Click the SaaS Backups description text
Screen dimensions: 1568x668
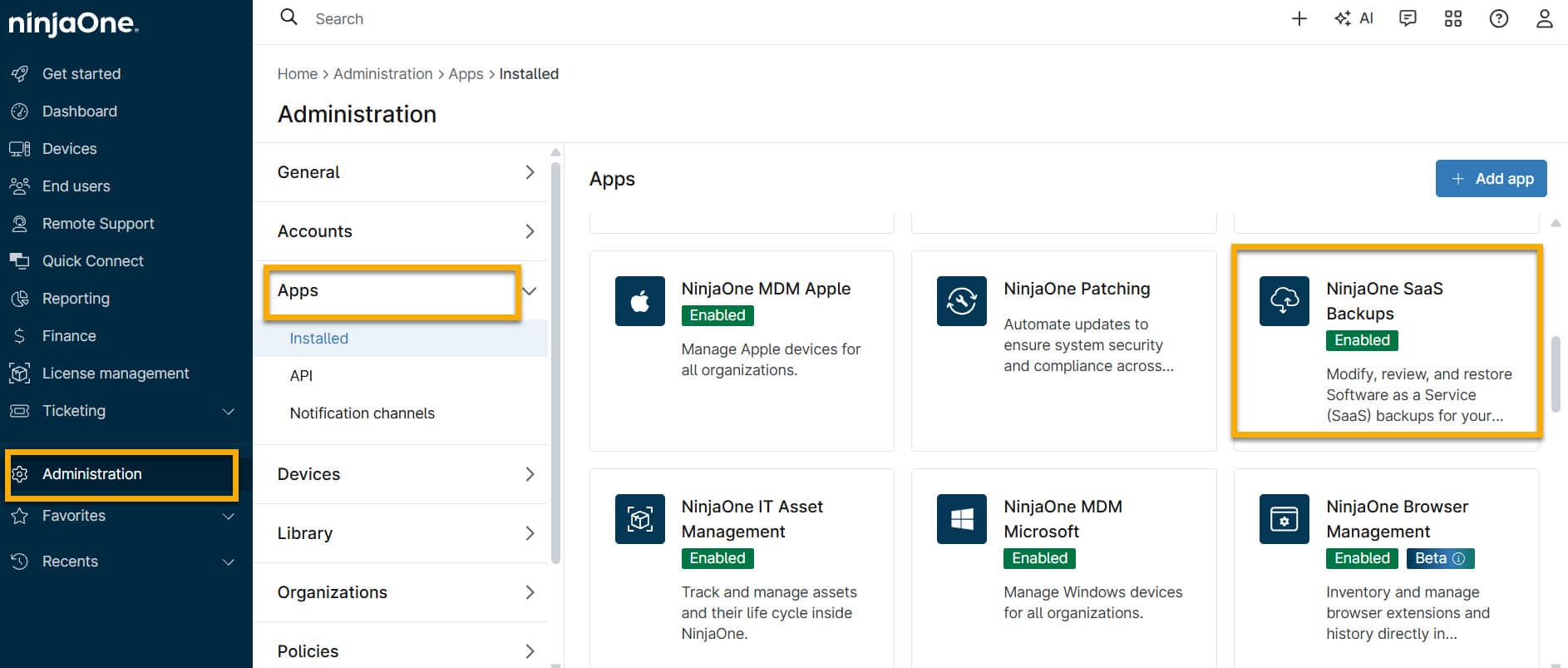1419,395
